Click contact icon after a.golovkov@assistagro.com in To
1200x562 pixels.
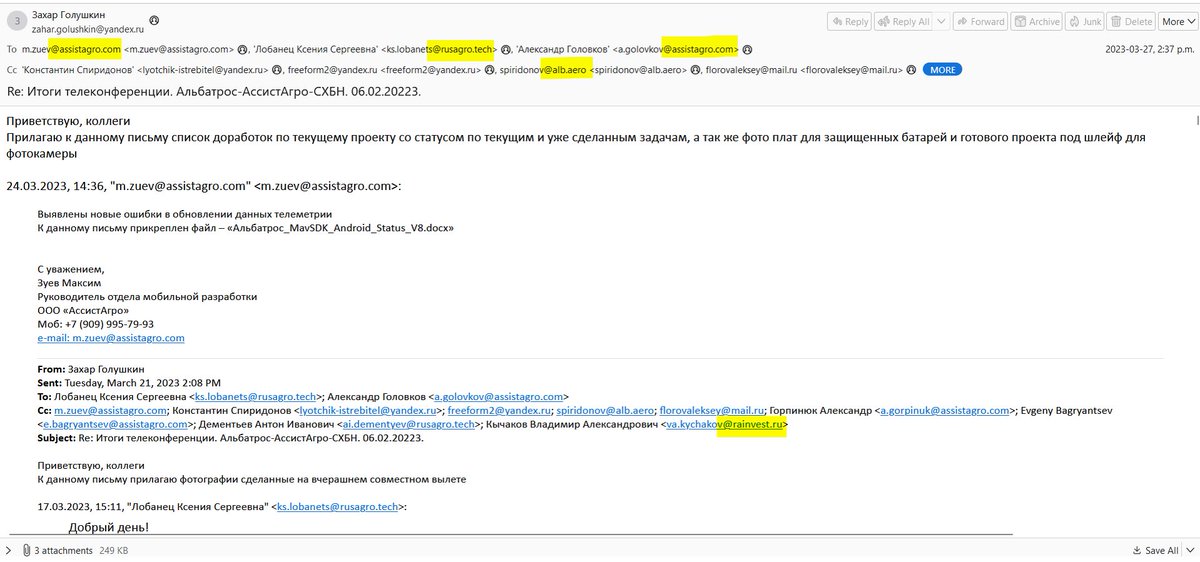(x=748, y=49)
